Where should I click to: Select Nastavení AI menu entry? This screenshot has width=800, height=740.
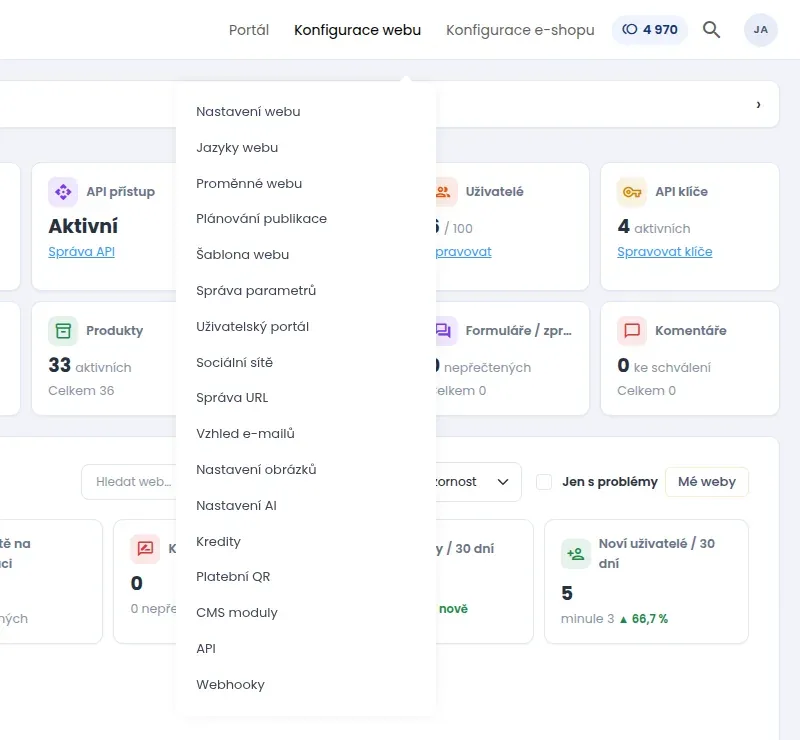(x=236, y=505)
